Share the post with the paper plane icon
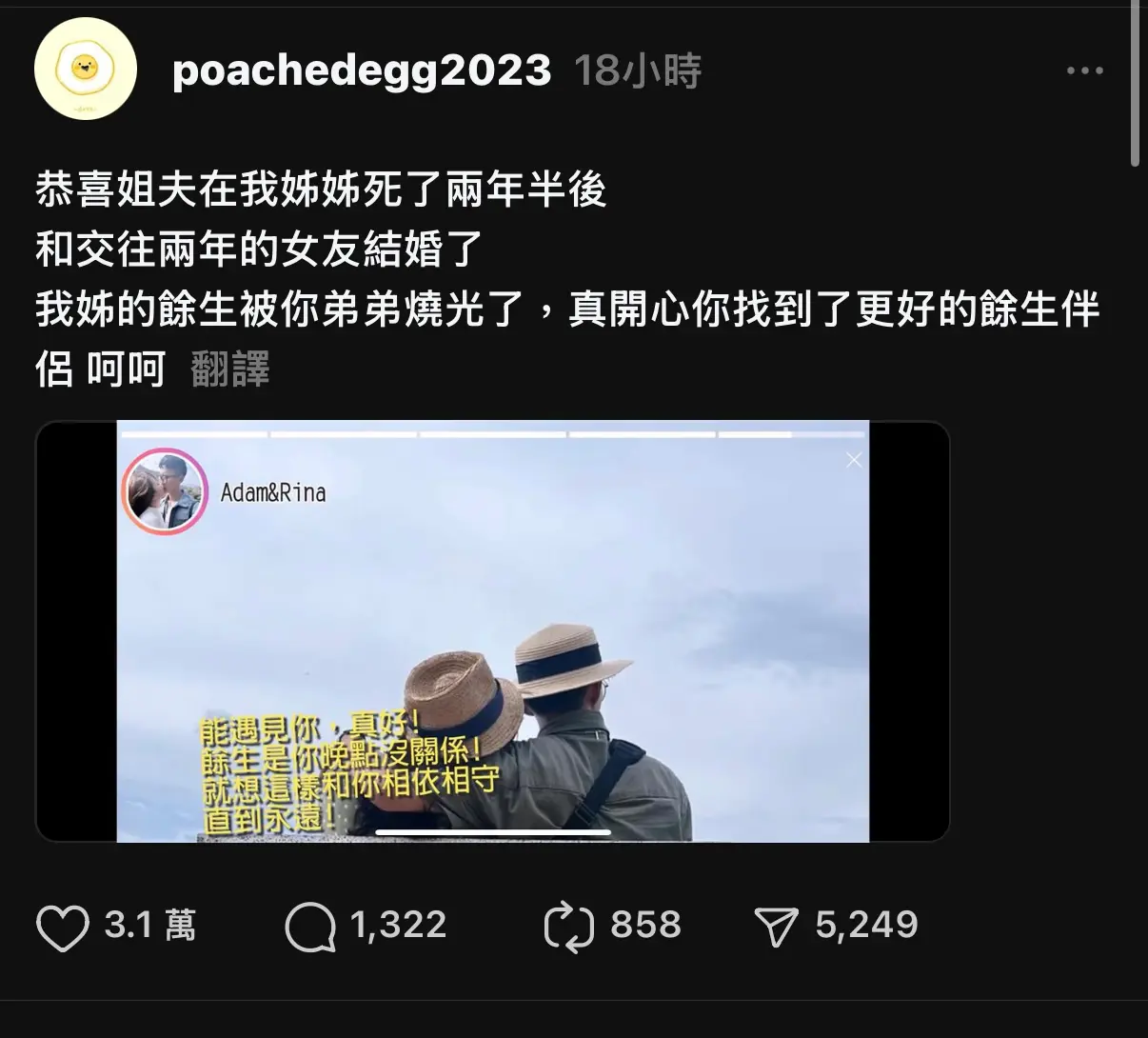The image size is (1148, 1038). [776, 927]
